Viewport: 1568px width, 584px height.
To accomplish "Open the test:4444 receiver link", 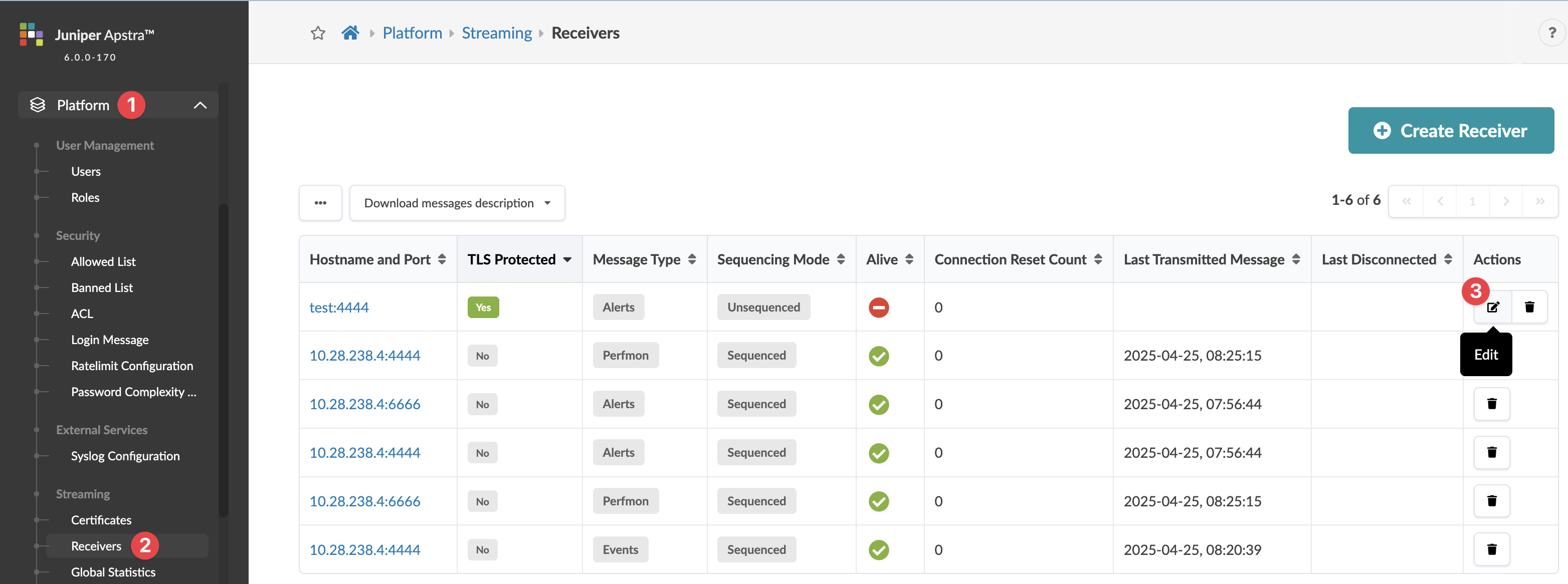I will tap(339, 308).
